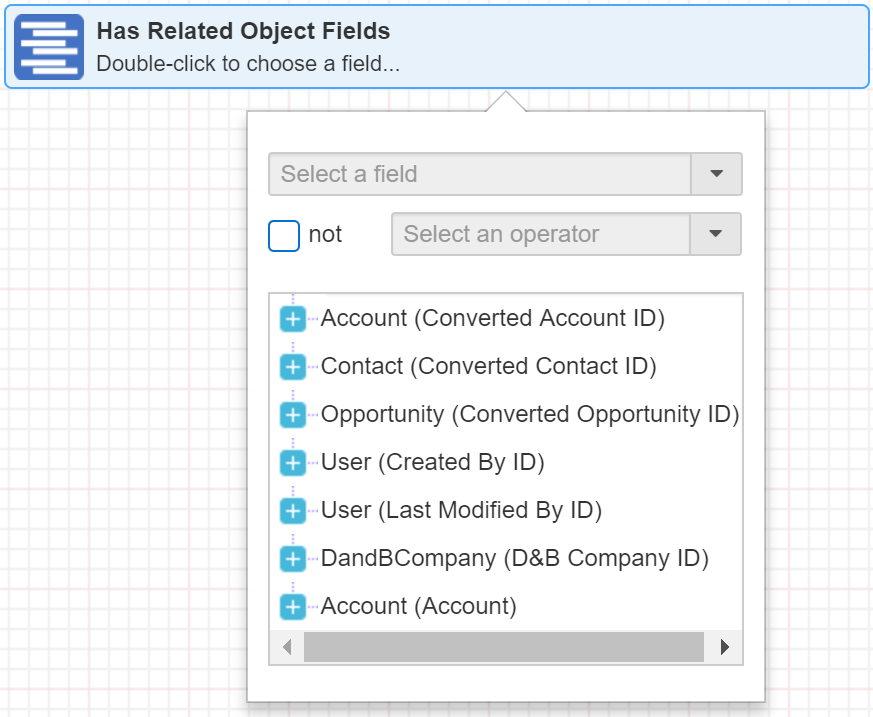Click the Select a field input box
The image size is (873, 717).
480,174
